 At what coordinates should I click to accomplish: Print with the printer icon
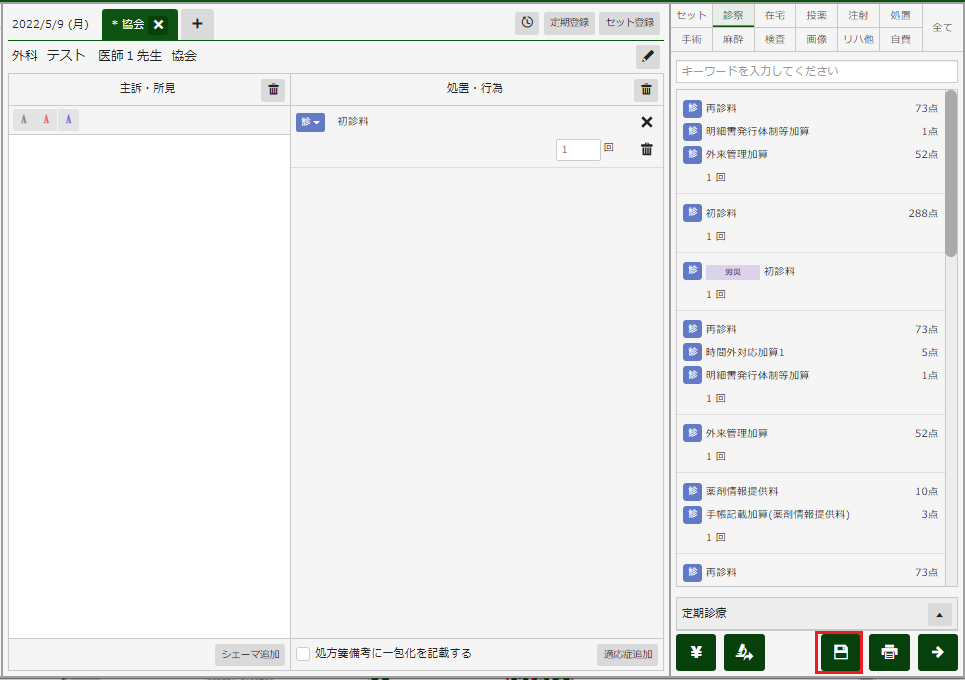tap(889, 652)
